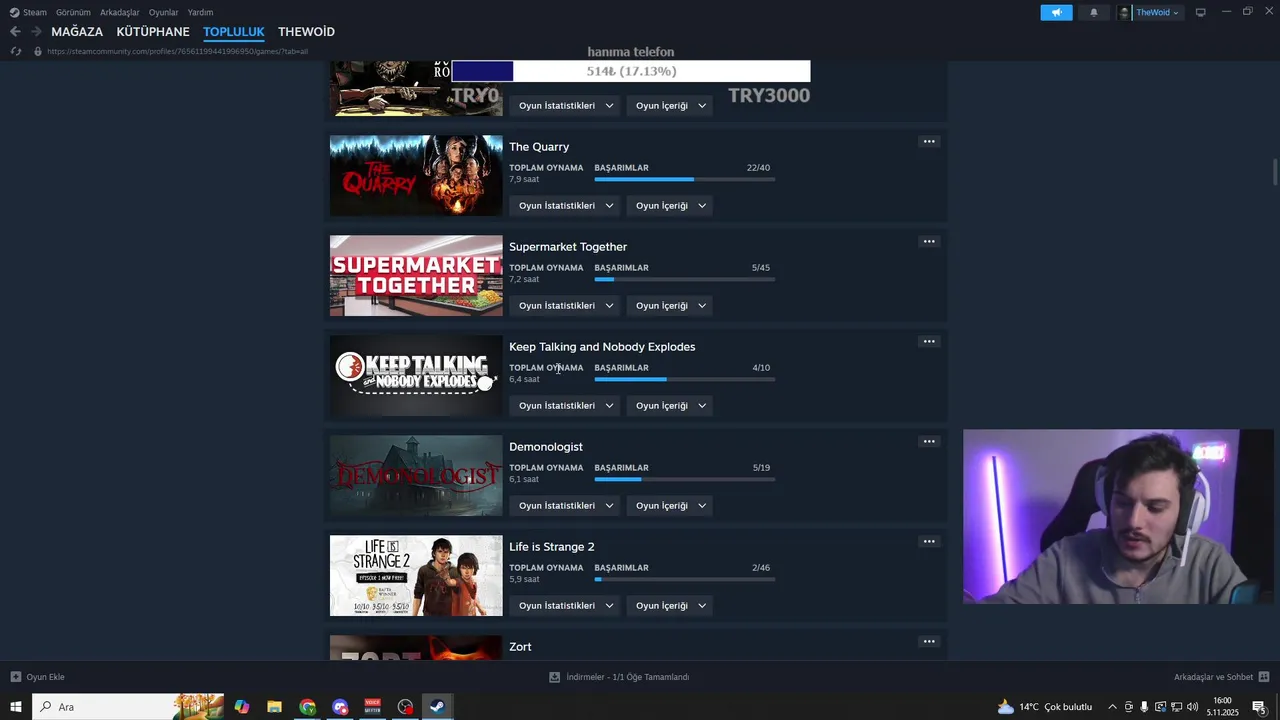Open Steam notifications bell
Screen dimensions: 1280x720
tap(1093, 12)
